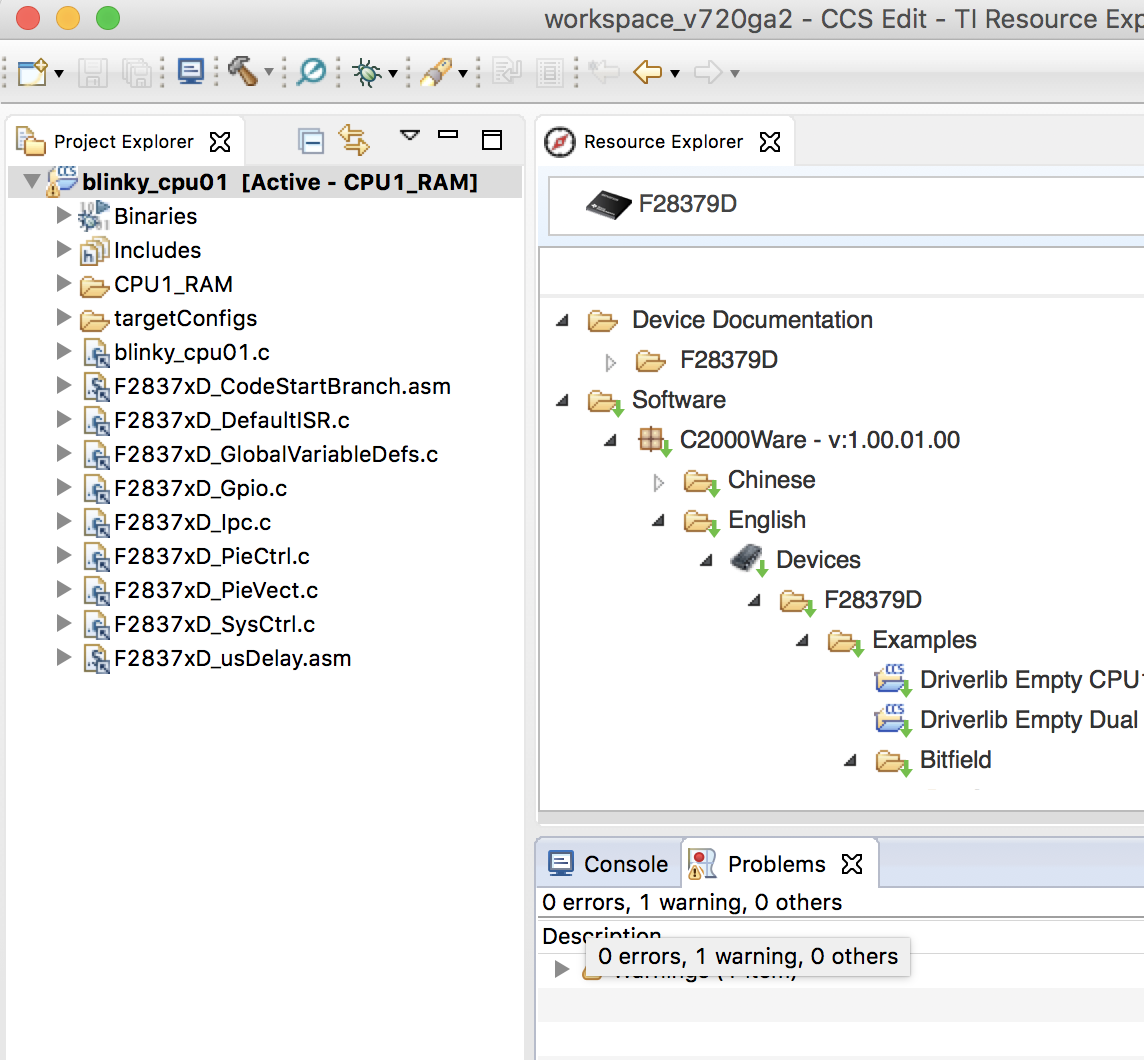
Task: Collapse the Bitfield folder
Action: [x=850, y=761]
